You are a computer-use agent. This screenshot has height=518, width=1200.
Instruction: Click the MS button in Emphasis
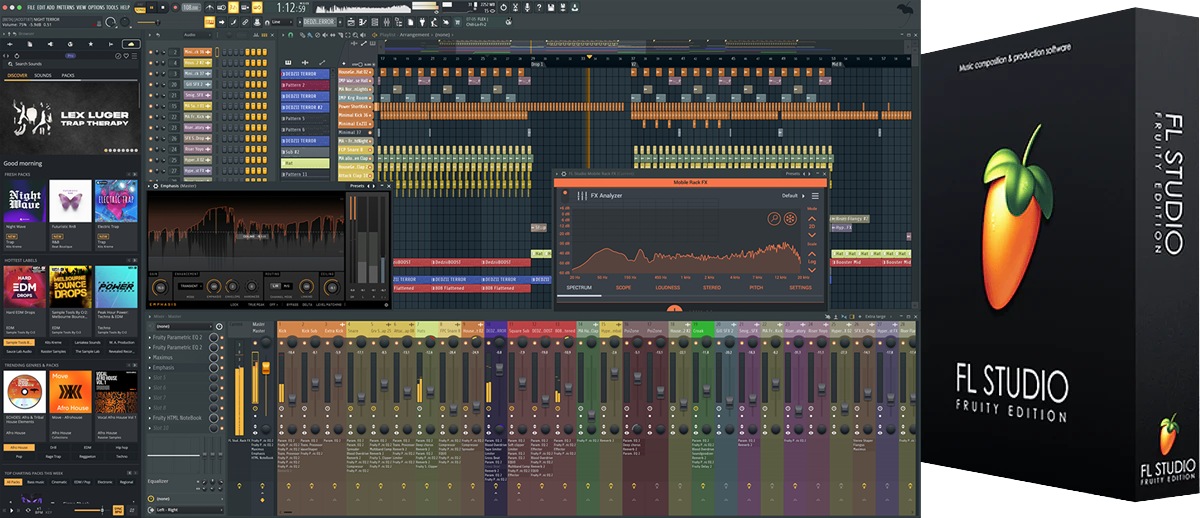coord(286,286)
